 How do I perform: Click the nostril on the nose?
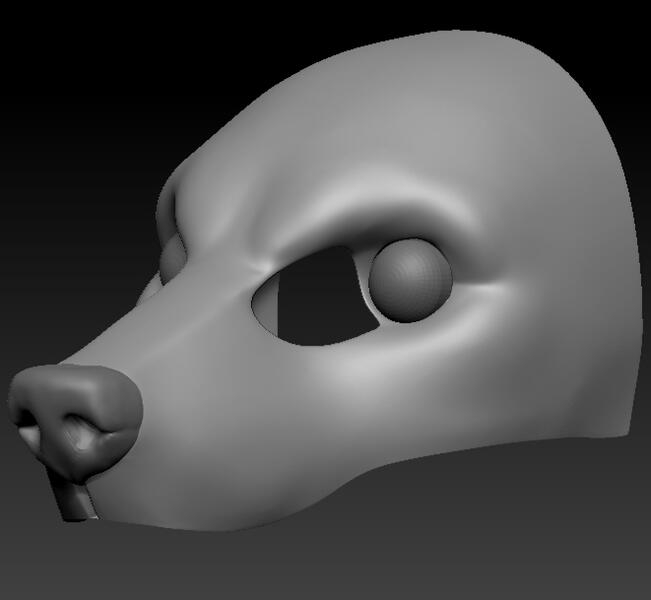(76, 433)
